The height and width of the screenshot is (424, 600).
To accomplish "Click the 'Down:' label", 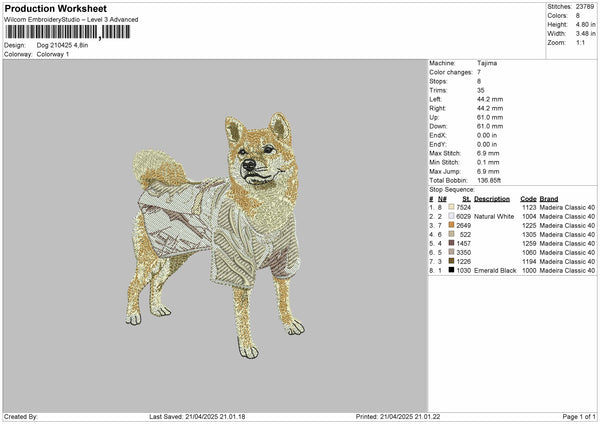I will click(x=438, y=126).
